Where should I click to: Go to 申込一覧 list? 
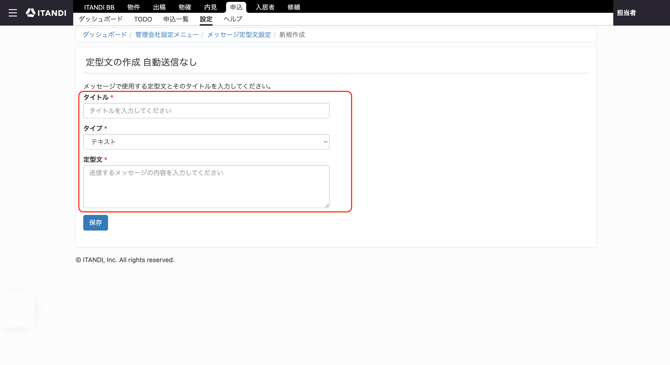176,19
